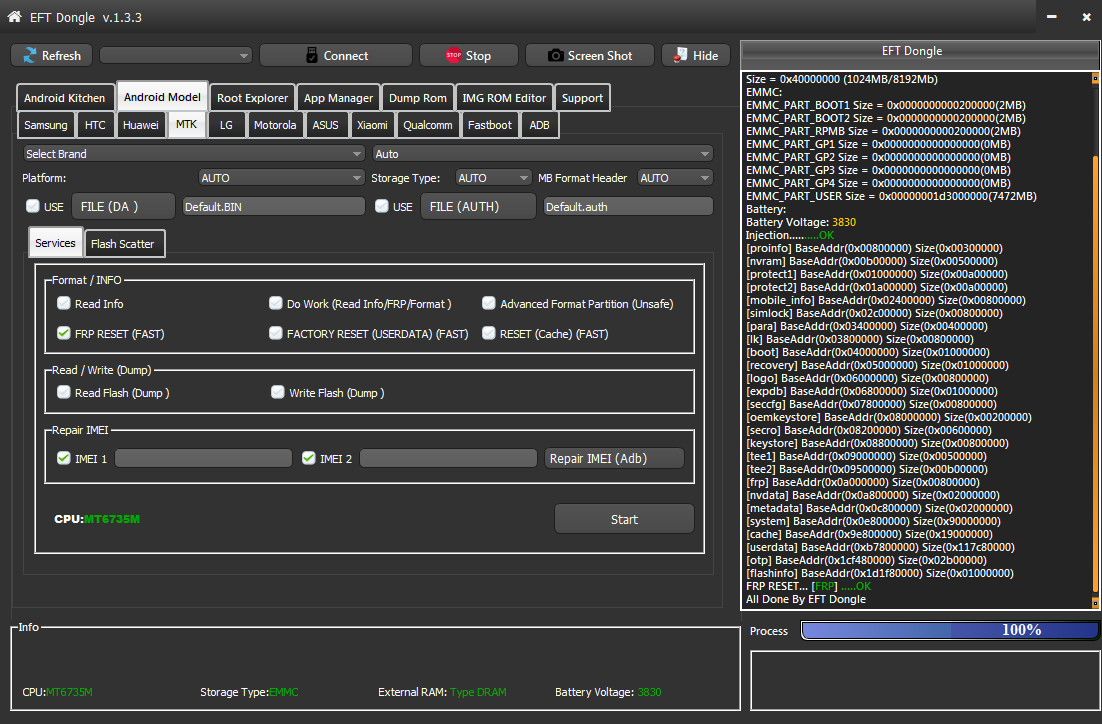Open the App Manager tab
The width and height of the screenshot is (1102, 724).
(338, 98)
